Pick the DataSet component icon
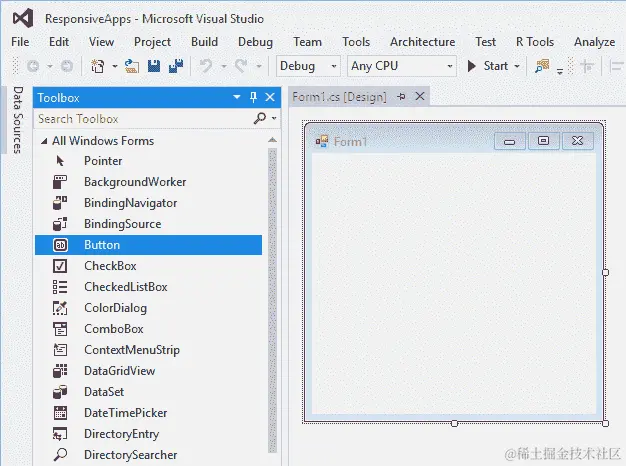 click(x=60, y=392)
